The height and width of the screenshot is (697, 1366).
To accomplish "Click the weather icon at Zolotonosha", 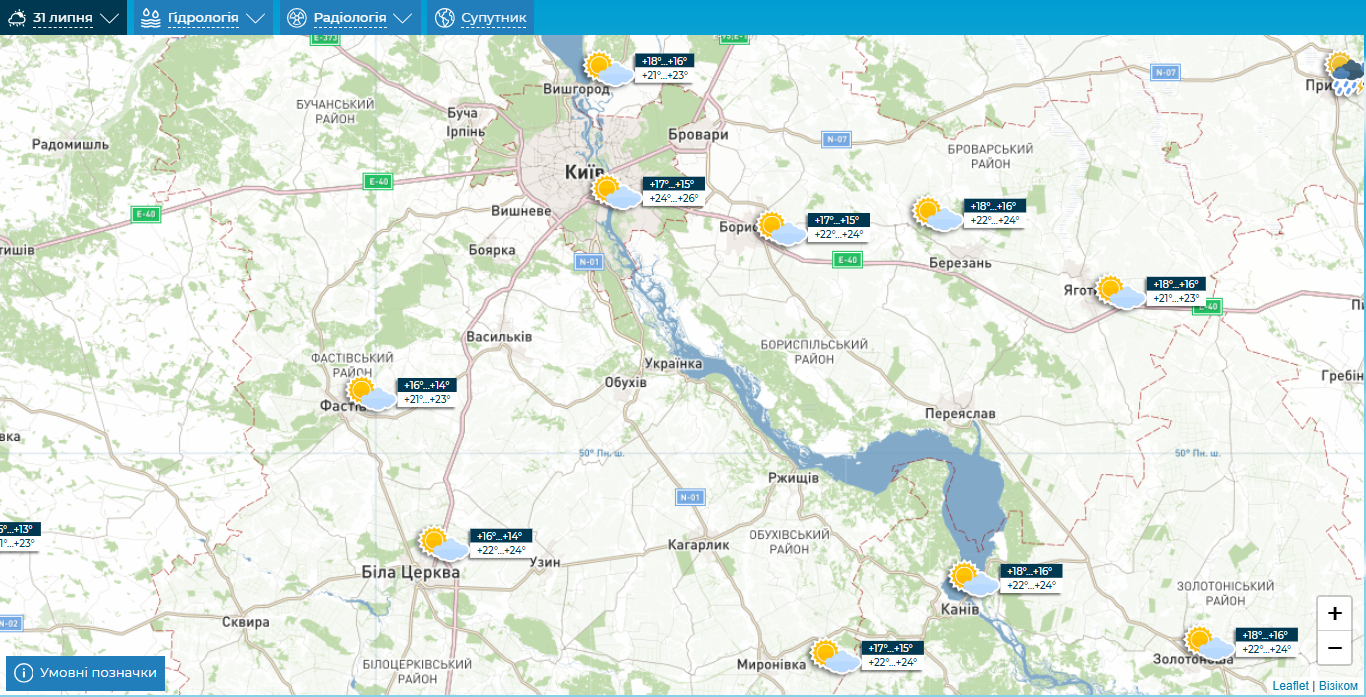I will [1208, 642].
